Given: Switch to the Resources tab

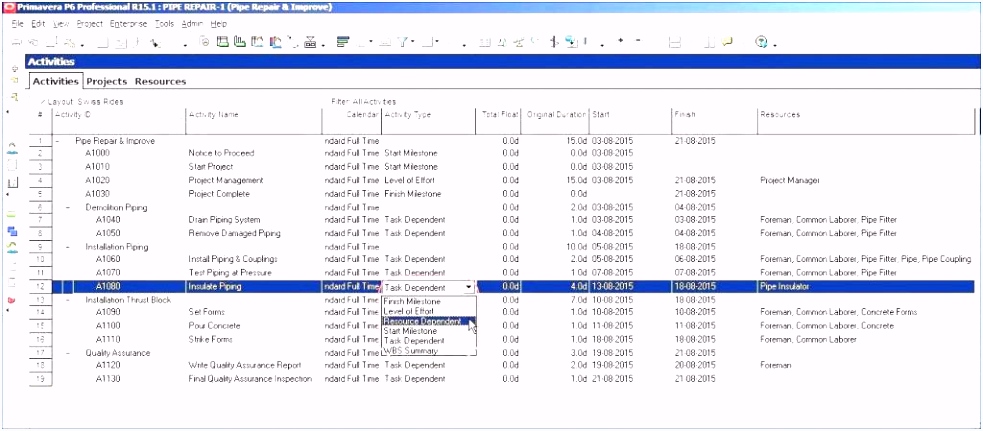Looking at the screenshot, I should [160, 82].
